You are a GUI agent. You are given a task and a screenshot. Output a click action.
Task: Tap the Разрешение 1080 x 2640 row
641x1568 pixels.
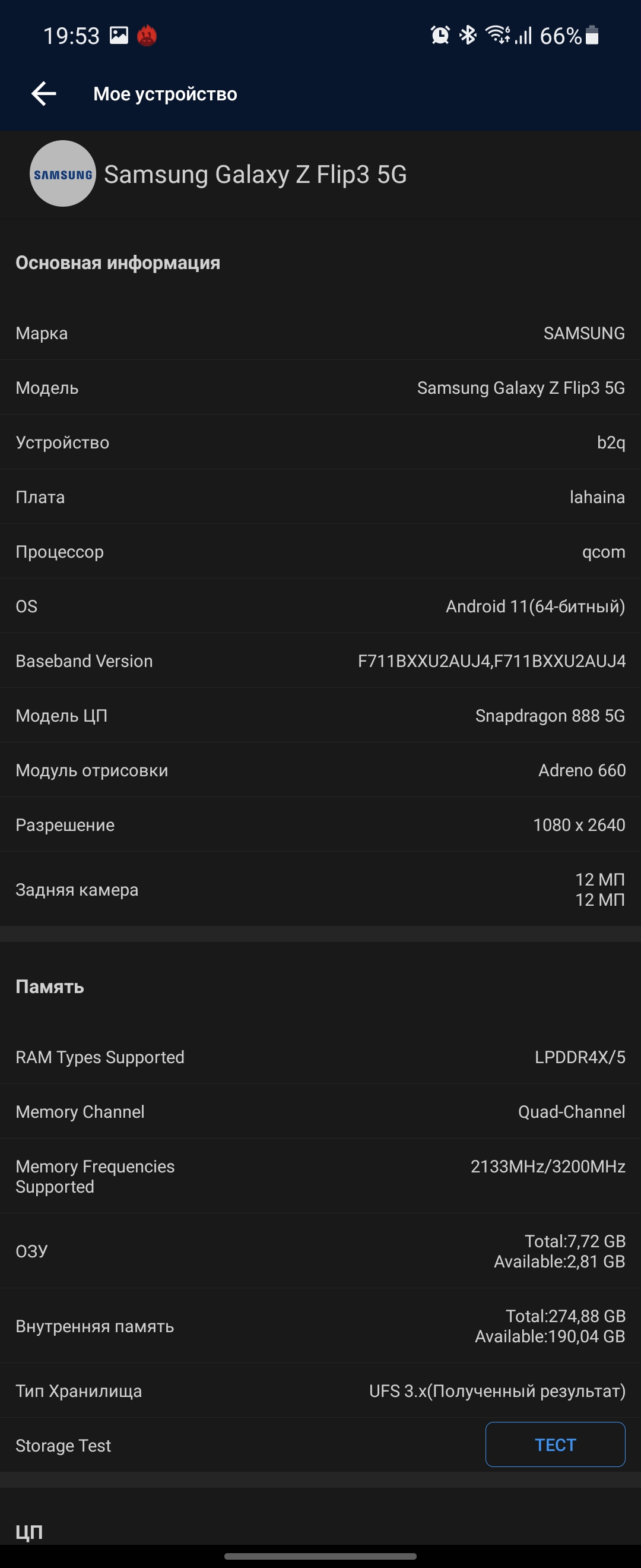(320, 825)
